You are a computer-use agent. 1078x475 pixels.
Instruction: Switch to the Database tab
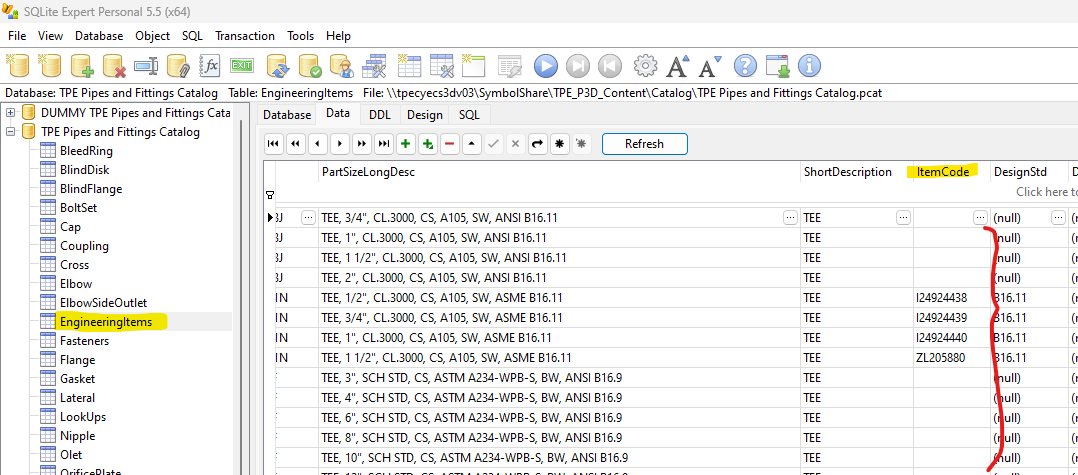click(x=287, y=115)
